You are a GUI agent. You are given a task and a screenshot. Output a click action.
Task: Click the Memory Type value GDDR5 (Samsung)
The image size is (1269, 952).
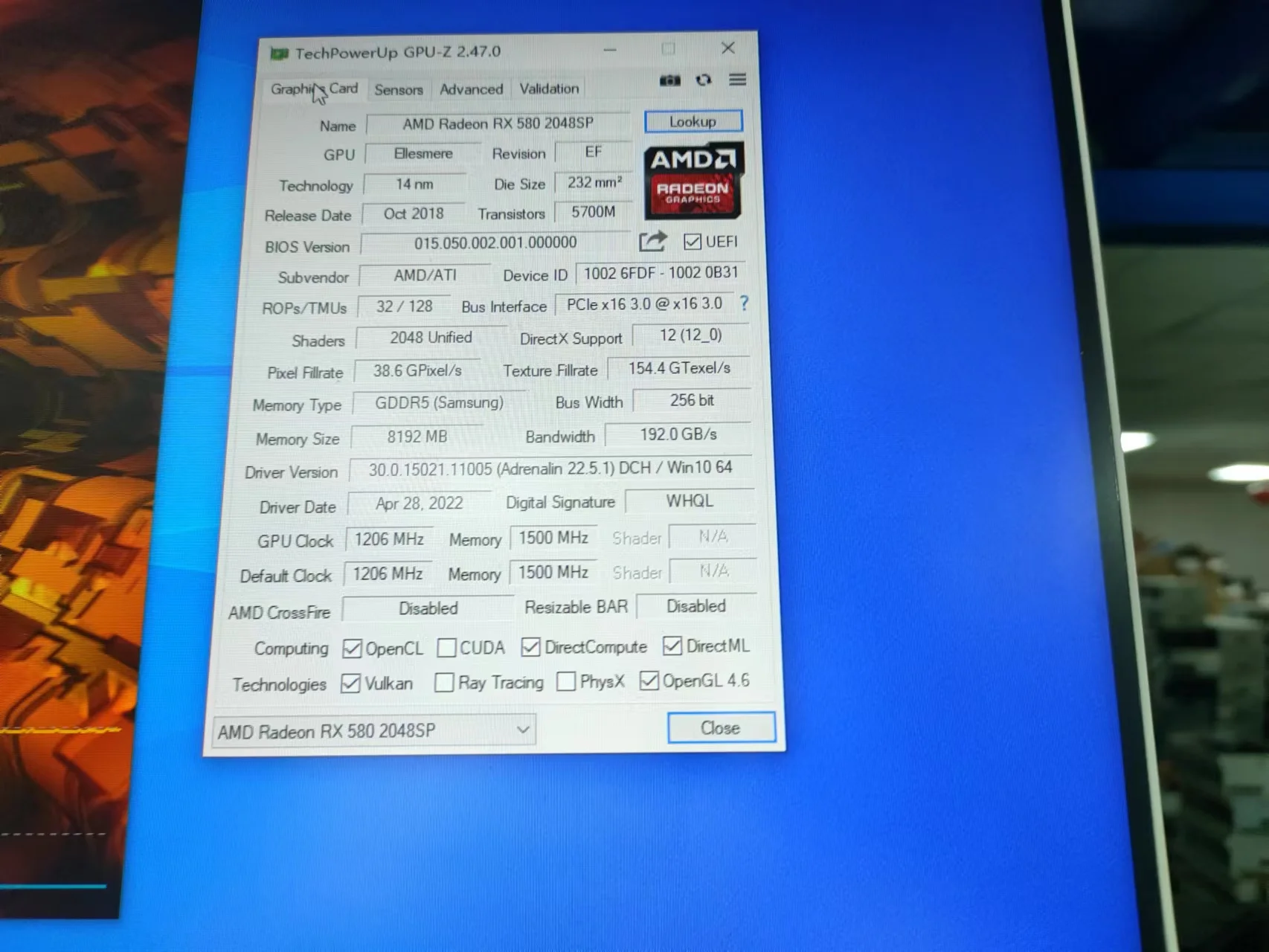tap(439, 403)
